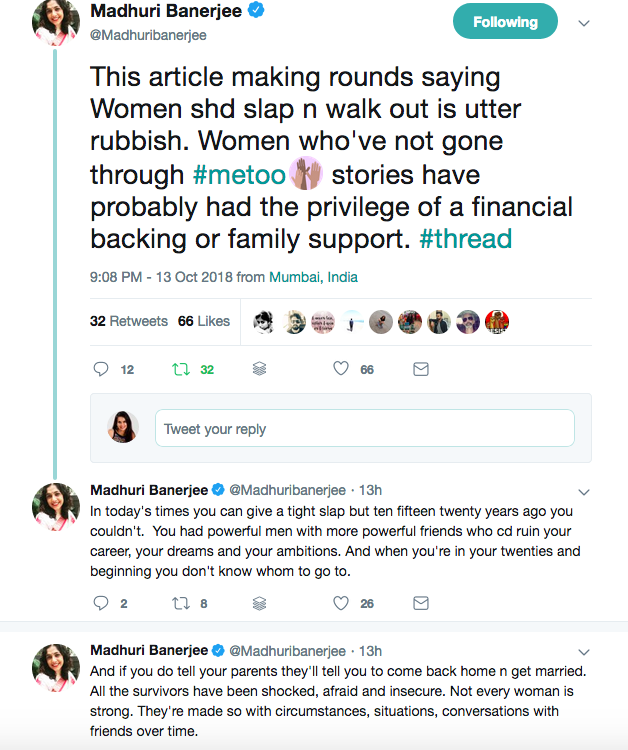
Task: Retweet the tweet with 8 retweets
Action: [181, 603]
